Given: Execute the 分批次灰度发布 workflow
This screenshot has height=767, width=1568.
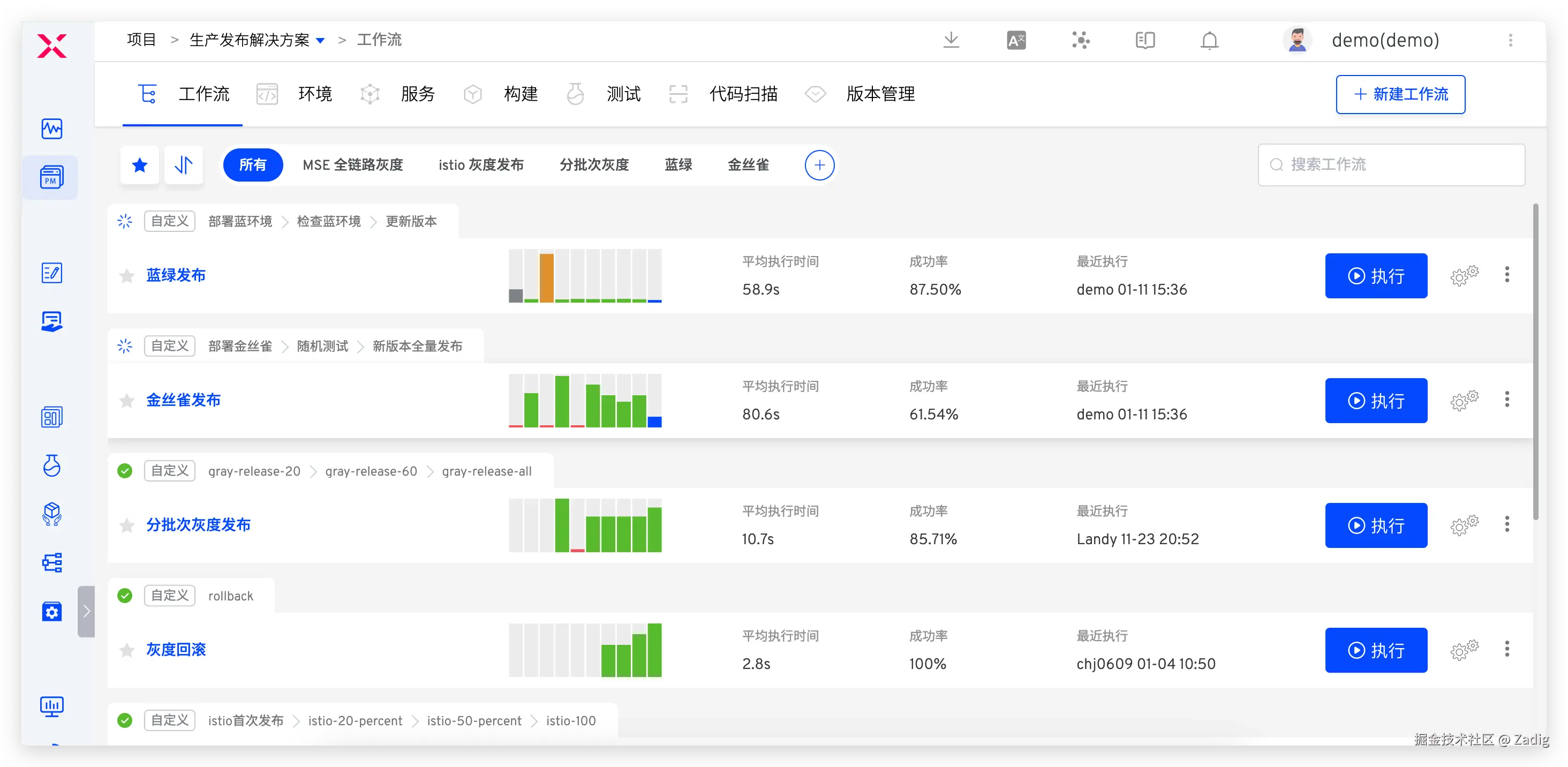Looking at the screenshot, I should [1376, 525].
